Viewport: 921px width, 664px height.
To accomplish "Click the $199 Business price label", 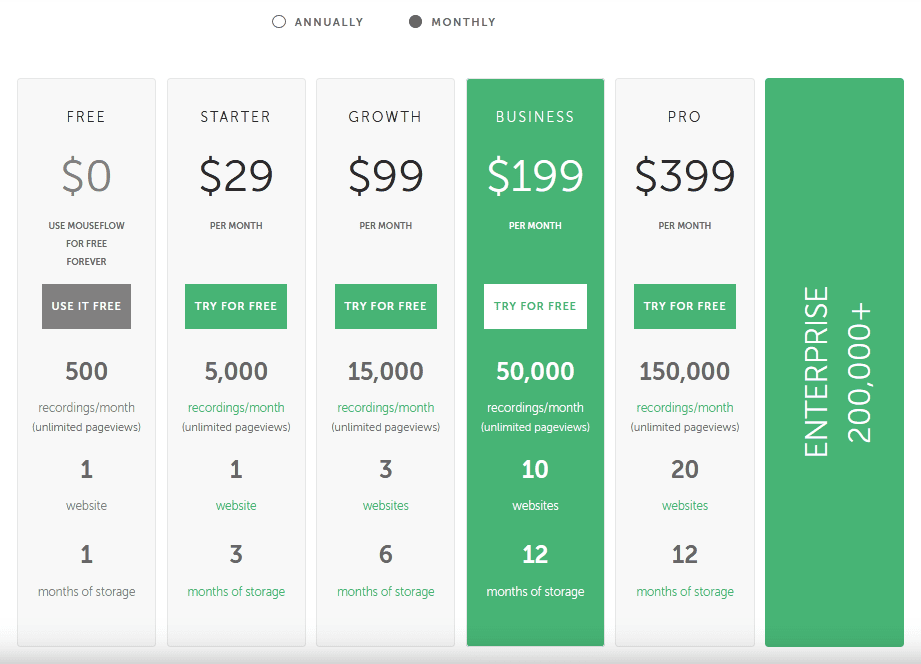I will 535,175.
